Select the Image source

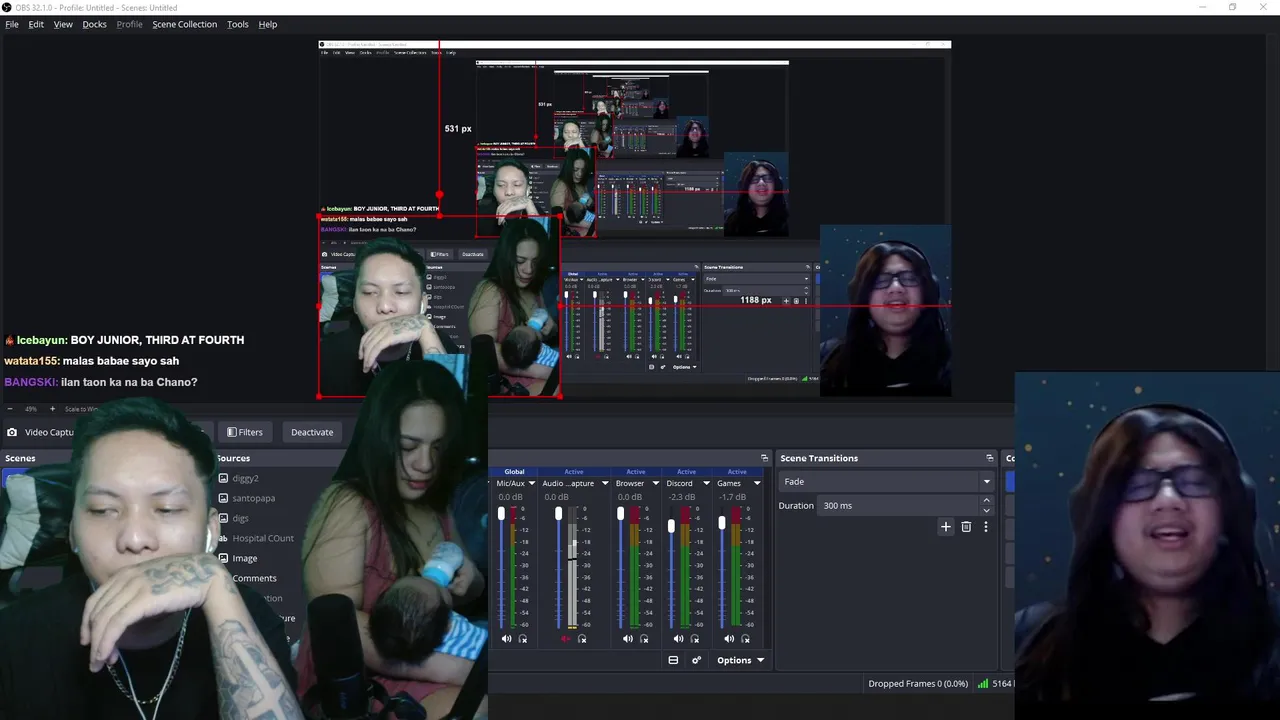tap(245, 558)
